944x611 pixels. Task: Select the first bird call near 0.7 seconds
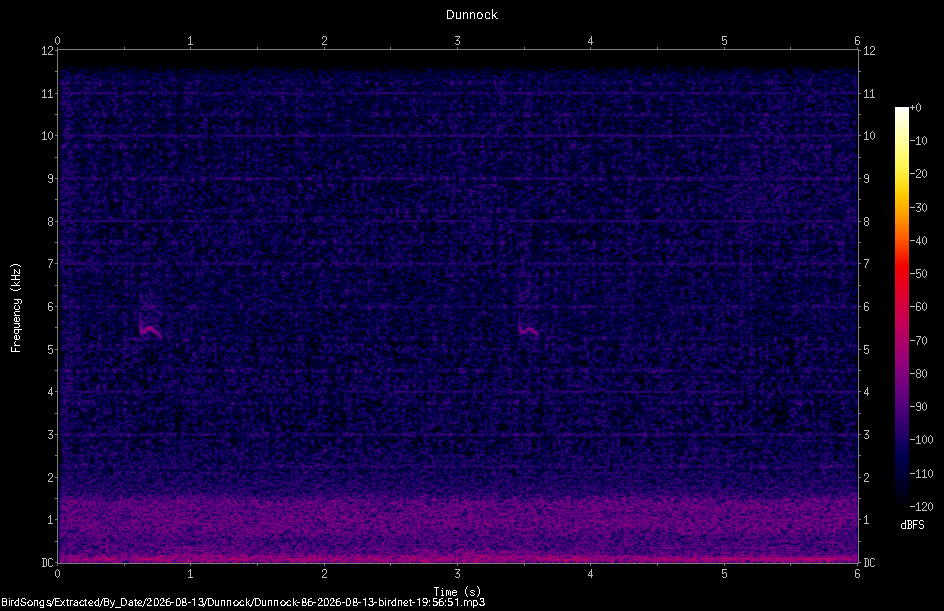(x=150, y=330)
